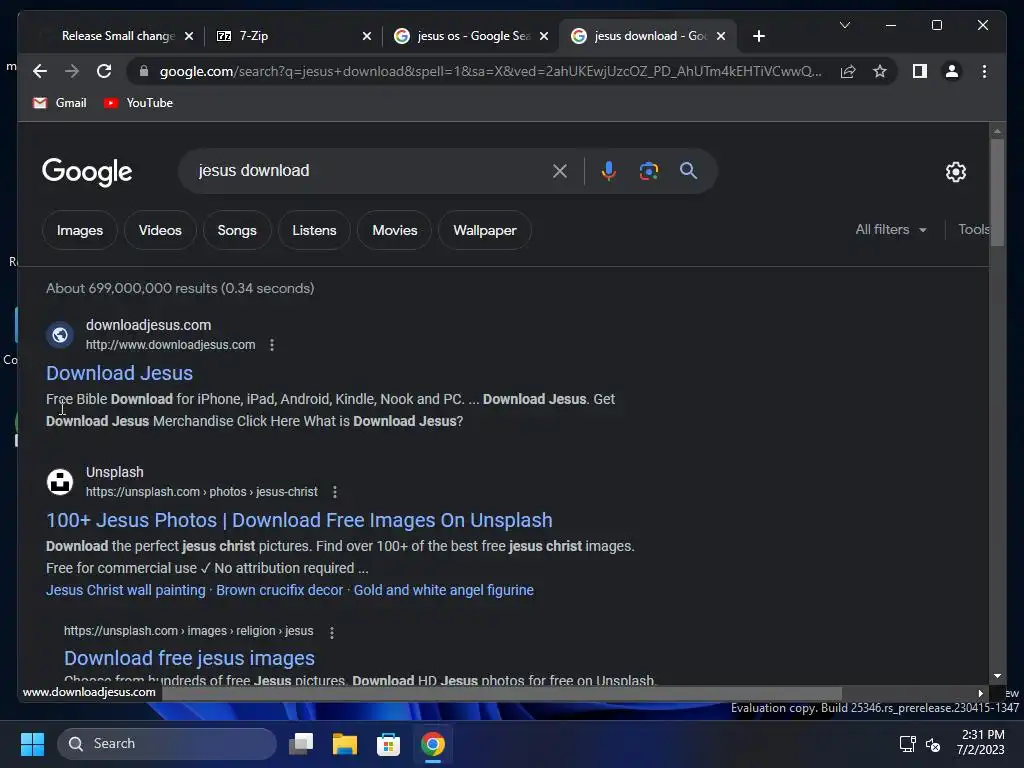Click the Unsplash site favicon
Viewport: 1024px width, 768px height.
(x=59, y=482)
